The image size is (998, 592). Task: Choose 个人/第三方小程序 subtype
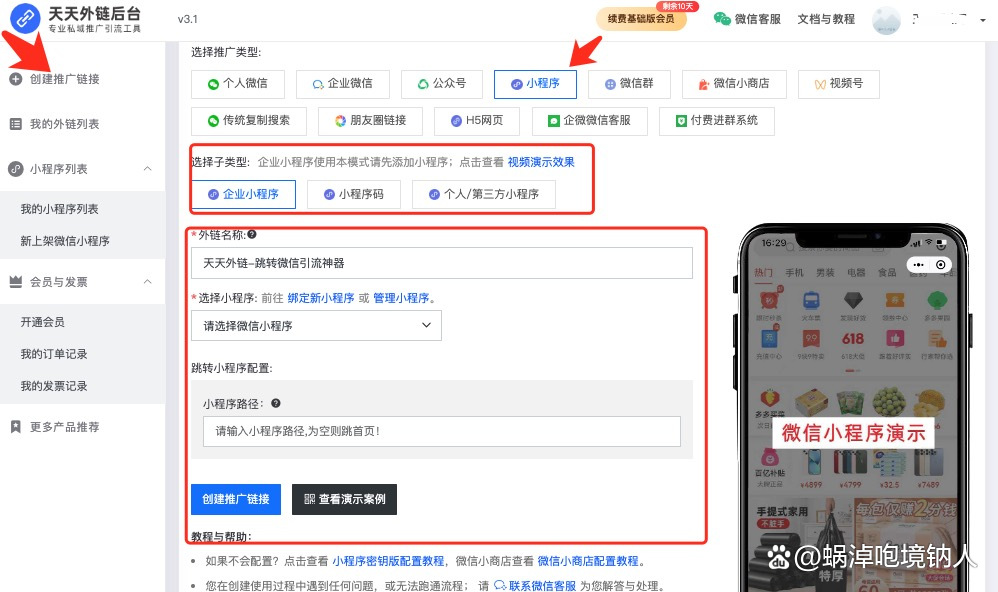tap(484, 194)
